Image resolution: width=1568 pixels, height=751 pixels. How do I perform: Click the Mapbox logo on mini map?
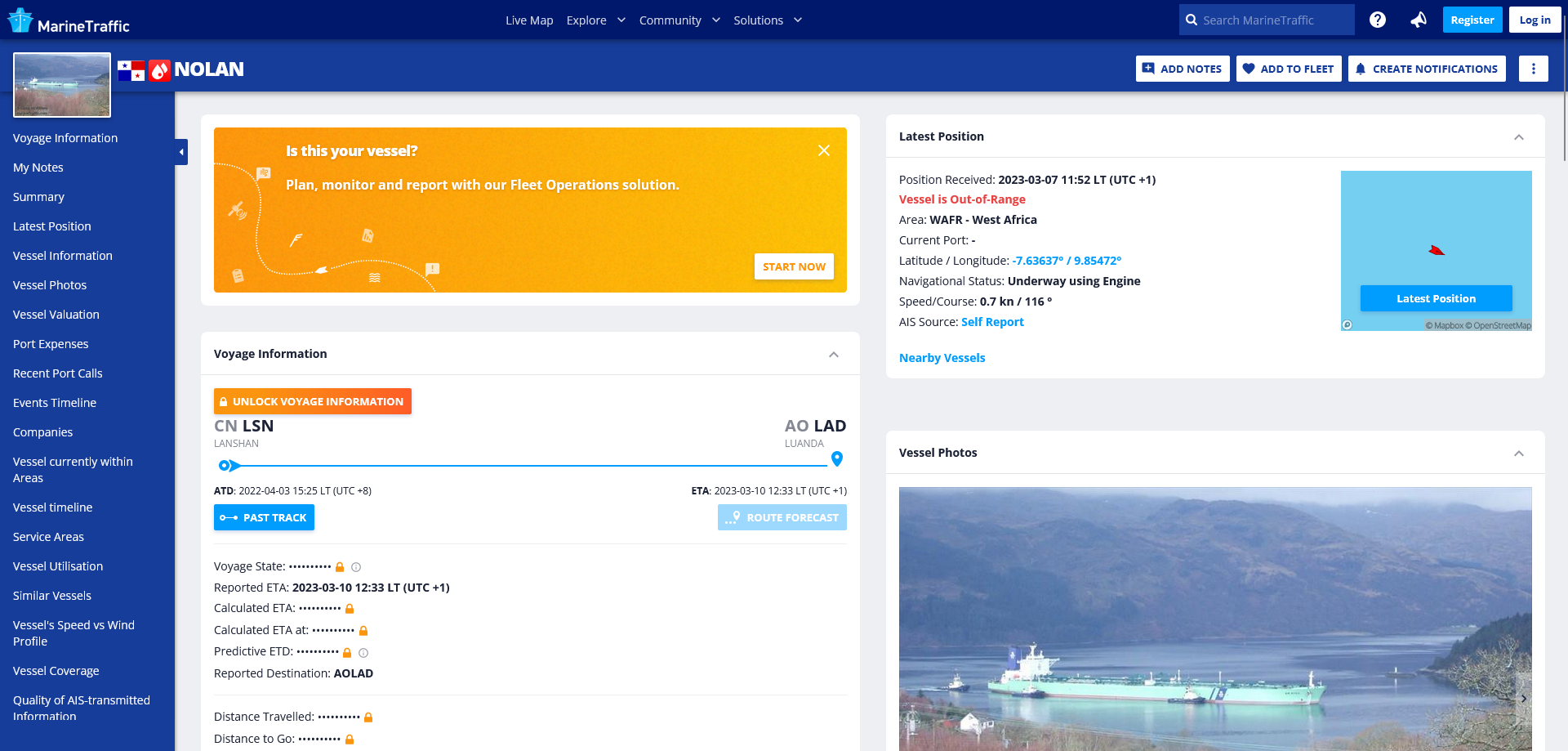click(x=1347, y=325)
